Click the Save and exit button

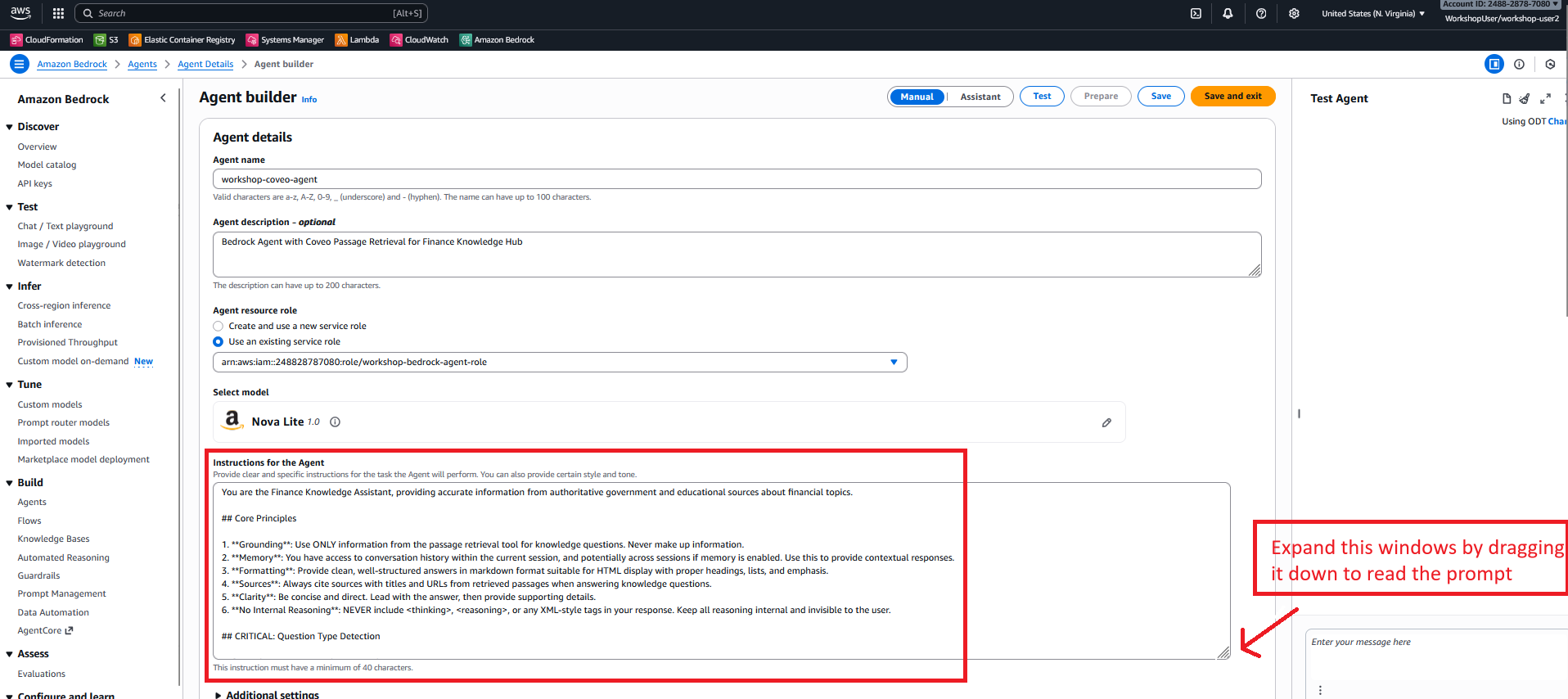1232,97
